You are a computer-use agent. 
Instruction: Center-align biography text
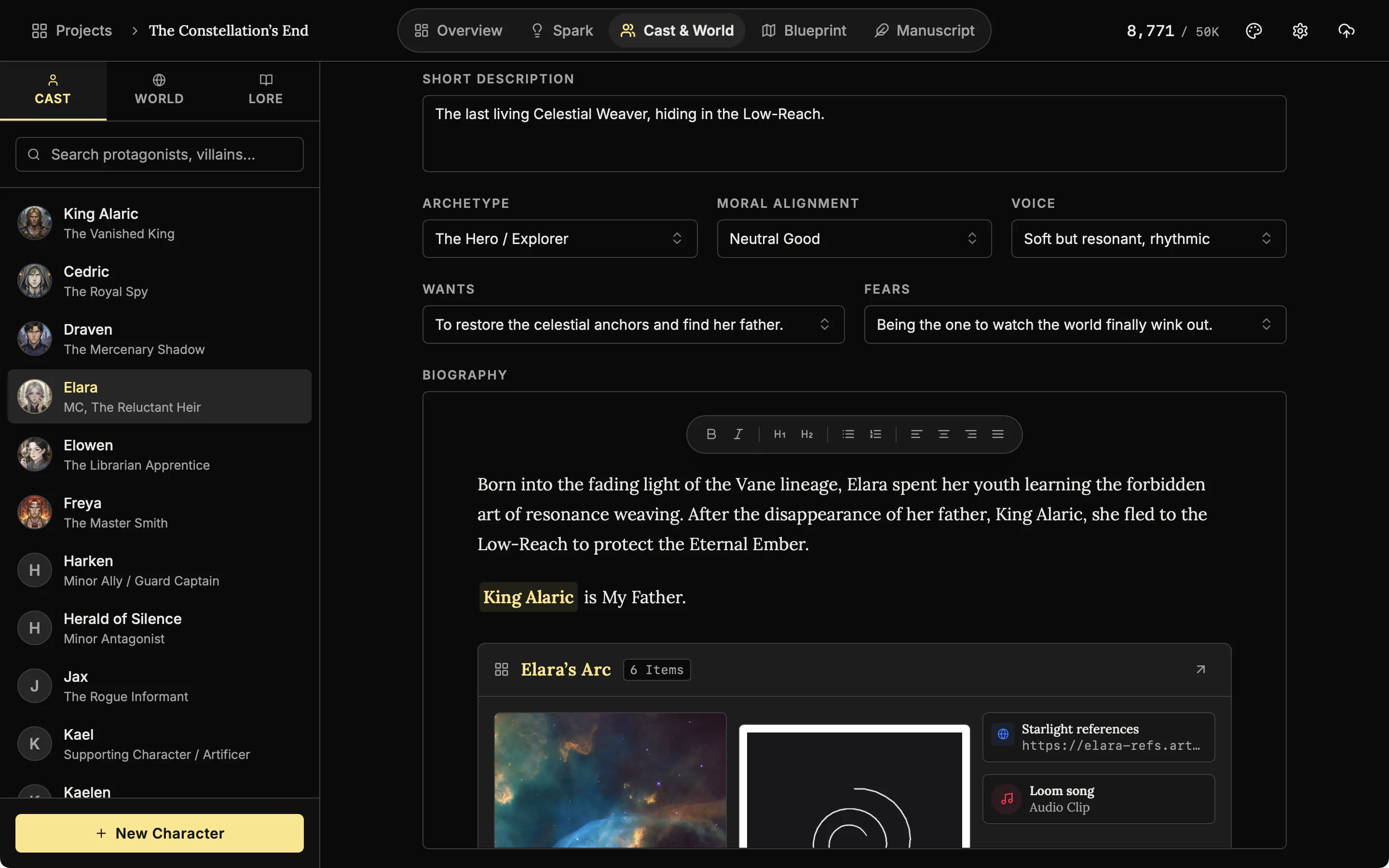(943, 434)
